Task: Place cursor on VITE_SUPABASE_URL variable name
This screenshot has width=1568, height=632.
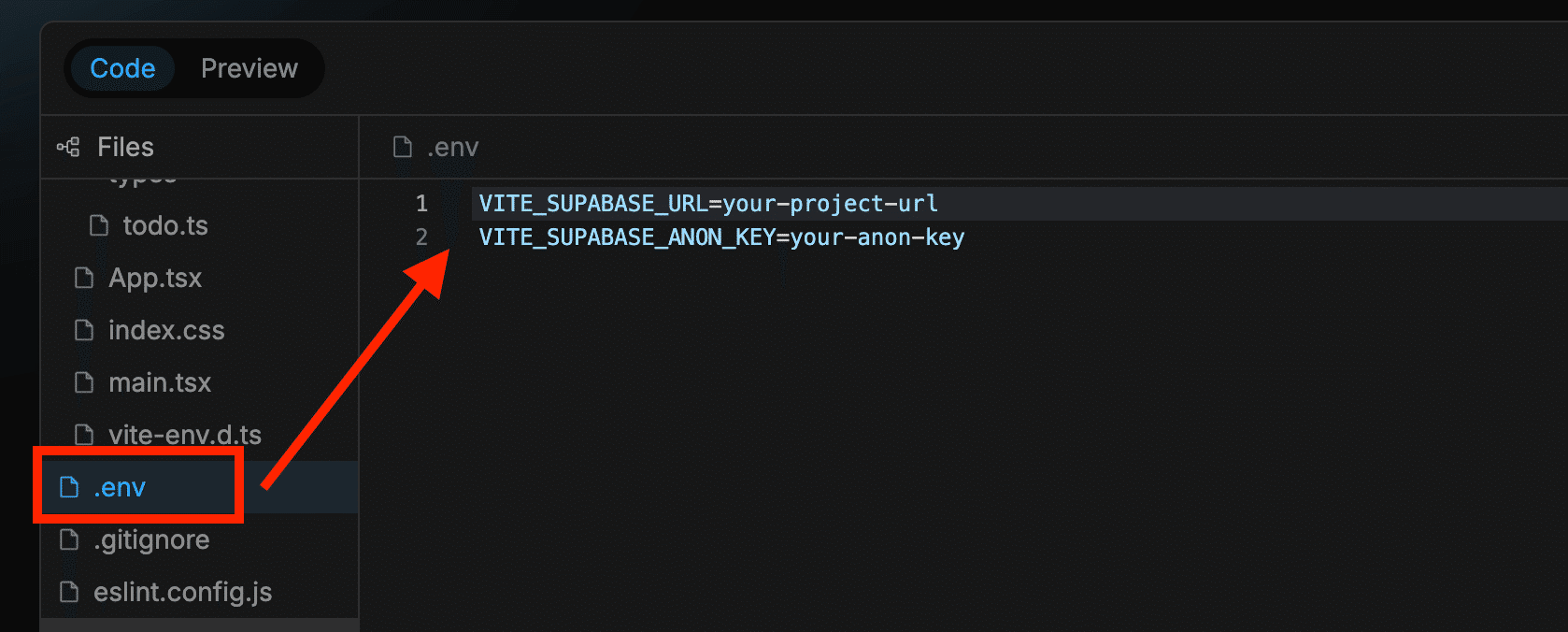Action: point(592,204)
